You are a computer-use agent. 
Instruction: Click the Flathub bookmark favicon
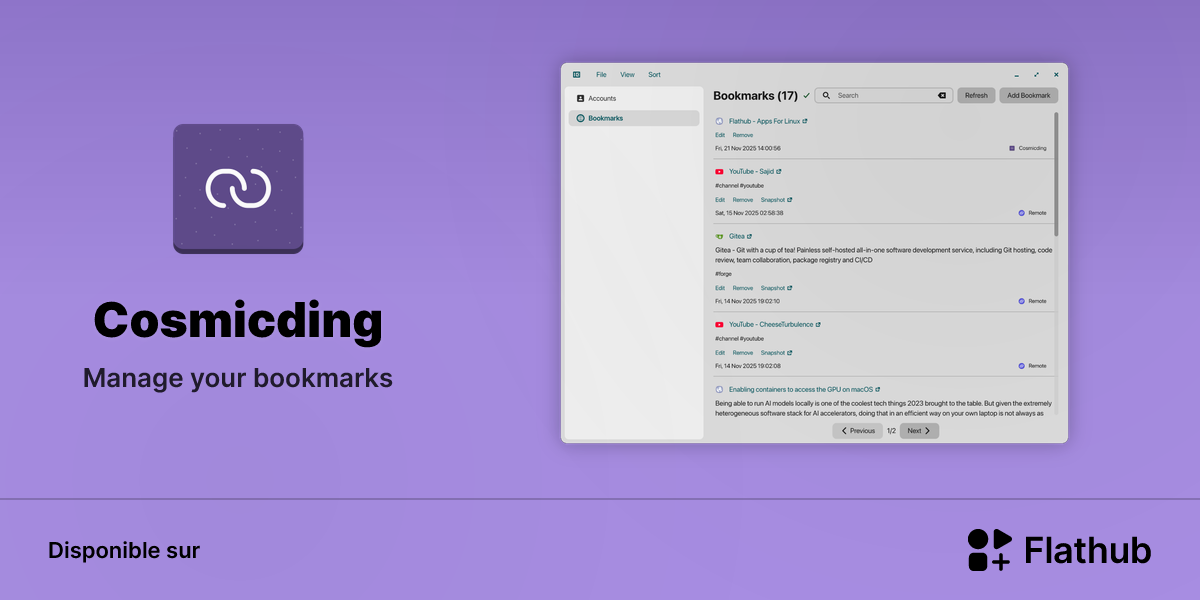coord(719,121)
